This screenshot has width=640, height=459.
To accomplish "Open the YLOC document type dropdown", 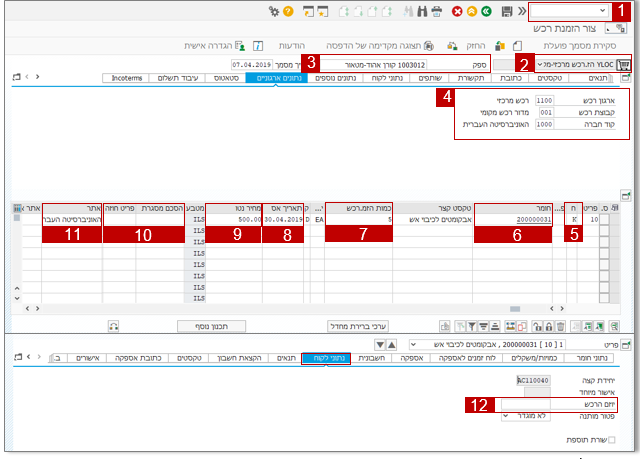I will coord(540,64).
